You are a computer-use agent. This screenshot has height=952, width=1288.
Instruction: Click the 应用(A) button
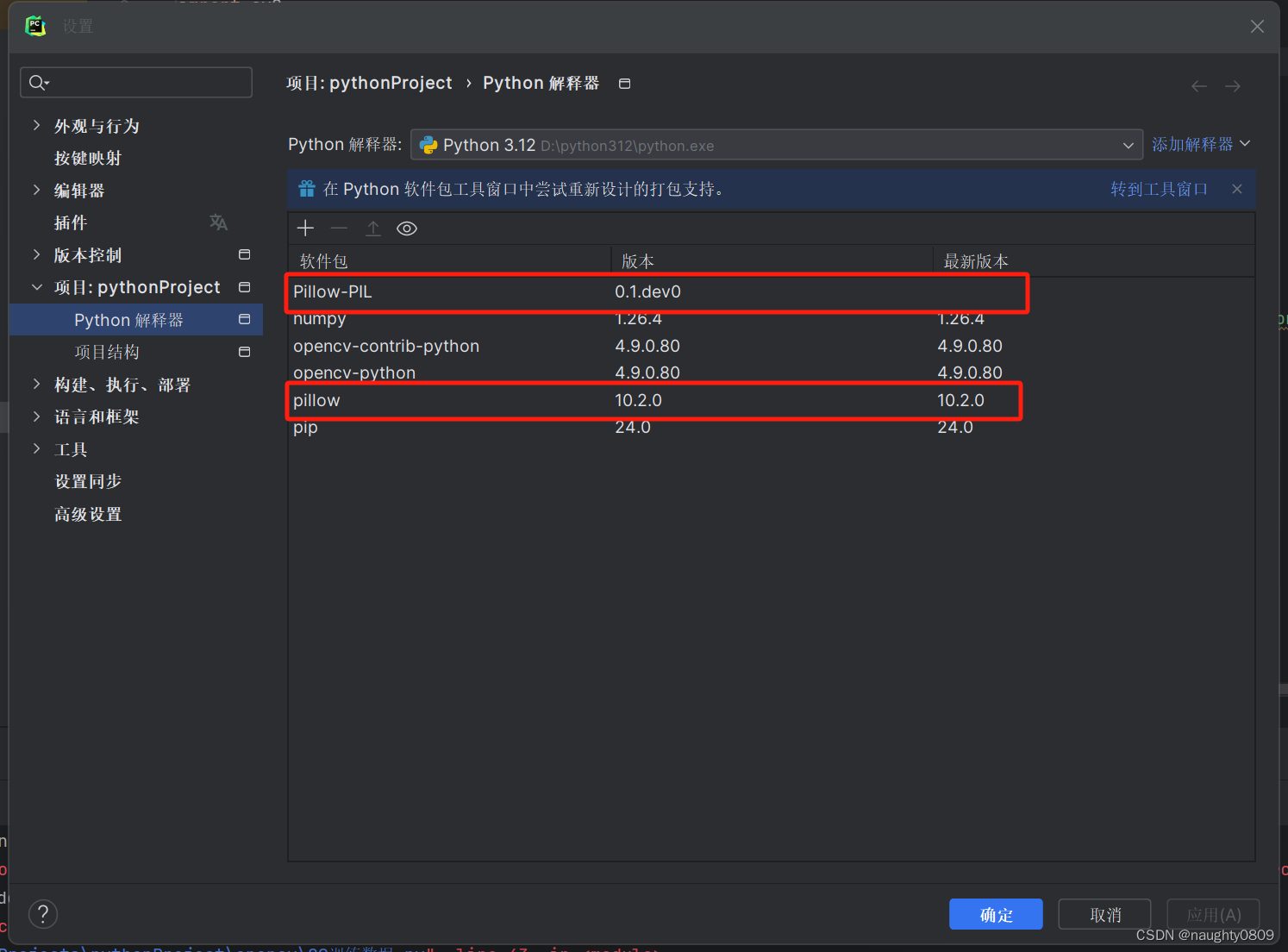coord(1213,914)
